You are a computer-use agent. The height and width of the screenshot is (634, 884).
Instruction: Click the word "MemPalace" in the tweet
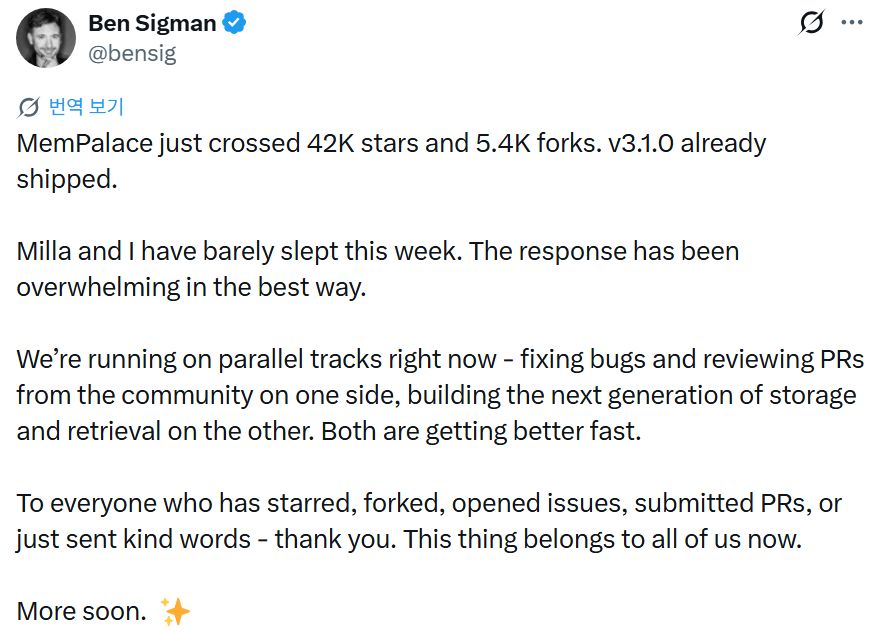click(x=86, y=143)
